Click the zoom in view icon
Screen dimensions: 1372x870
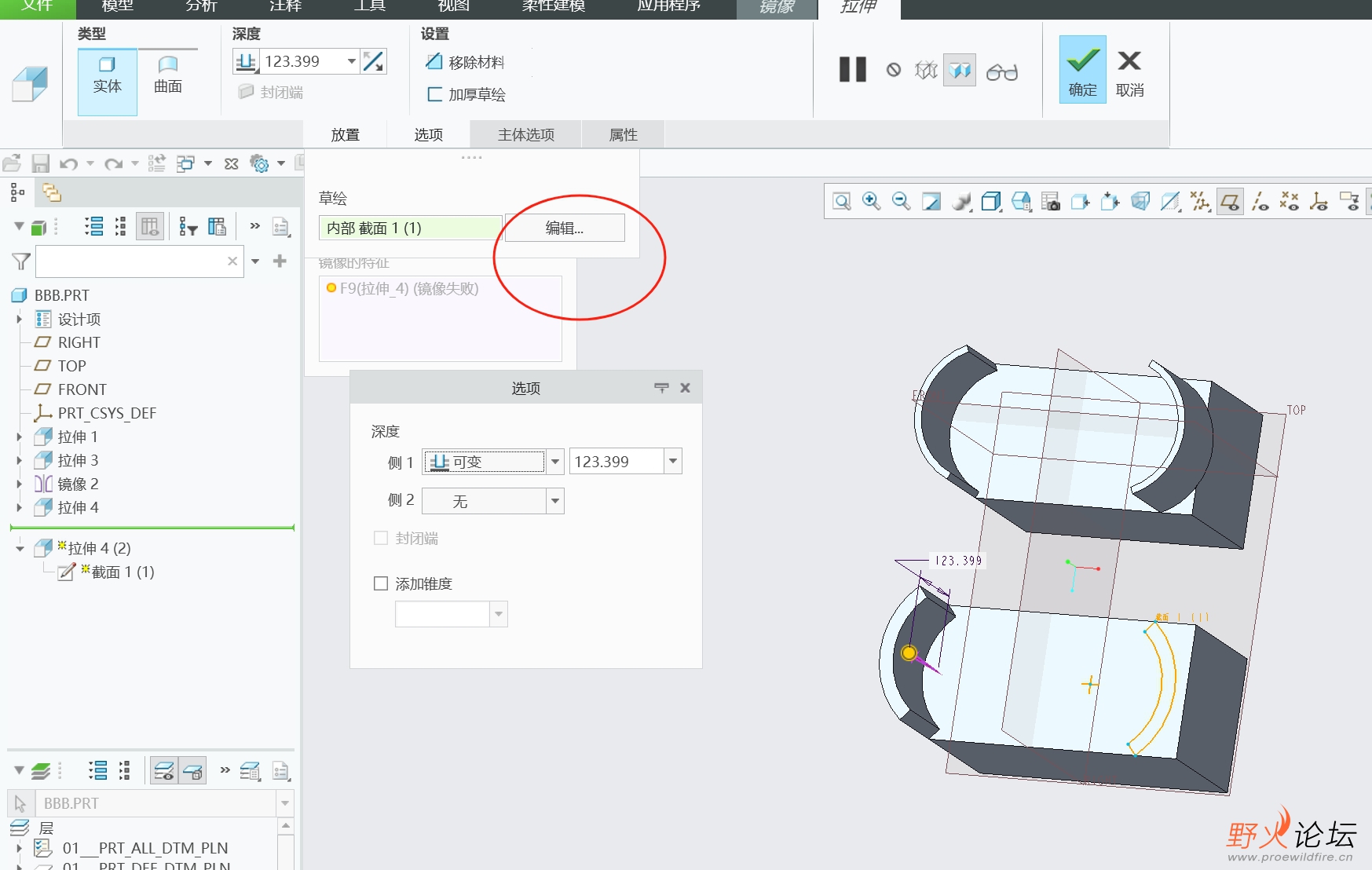click(871, 202)
